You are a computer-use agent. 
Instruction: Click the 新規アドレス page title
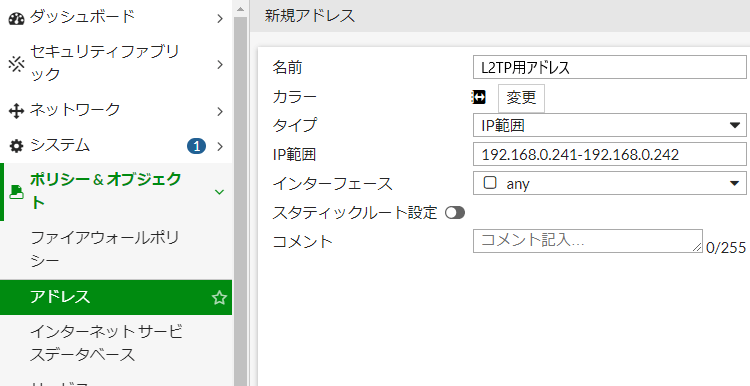pos(310,16)
